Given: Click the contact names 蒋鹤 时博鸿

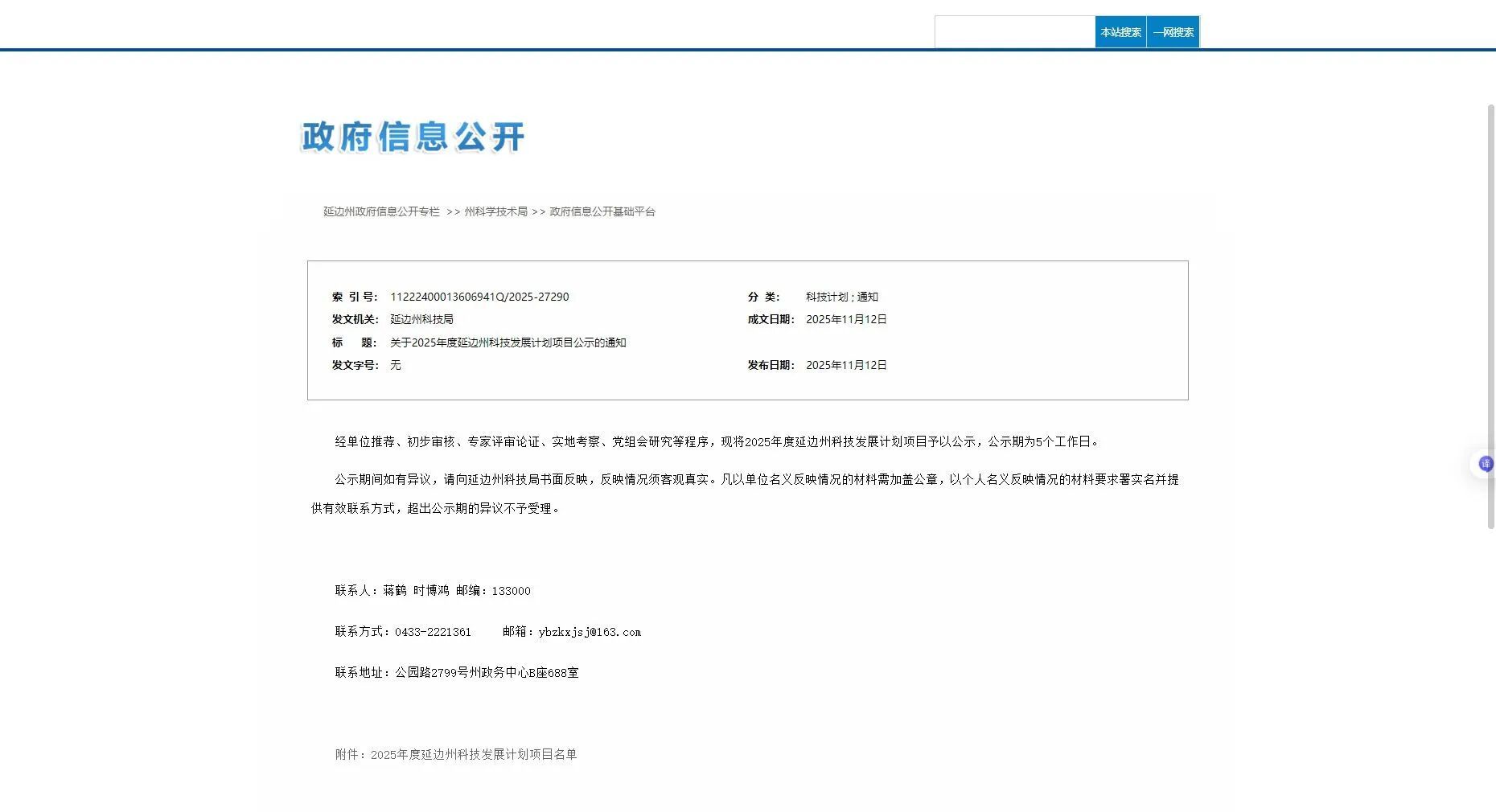Looking at the screenshot, I should point(416,591).
